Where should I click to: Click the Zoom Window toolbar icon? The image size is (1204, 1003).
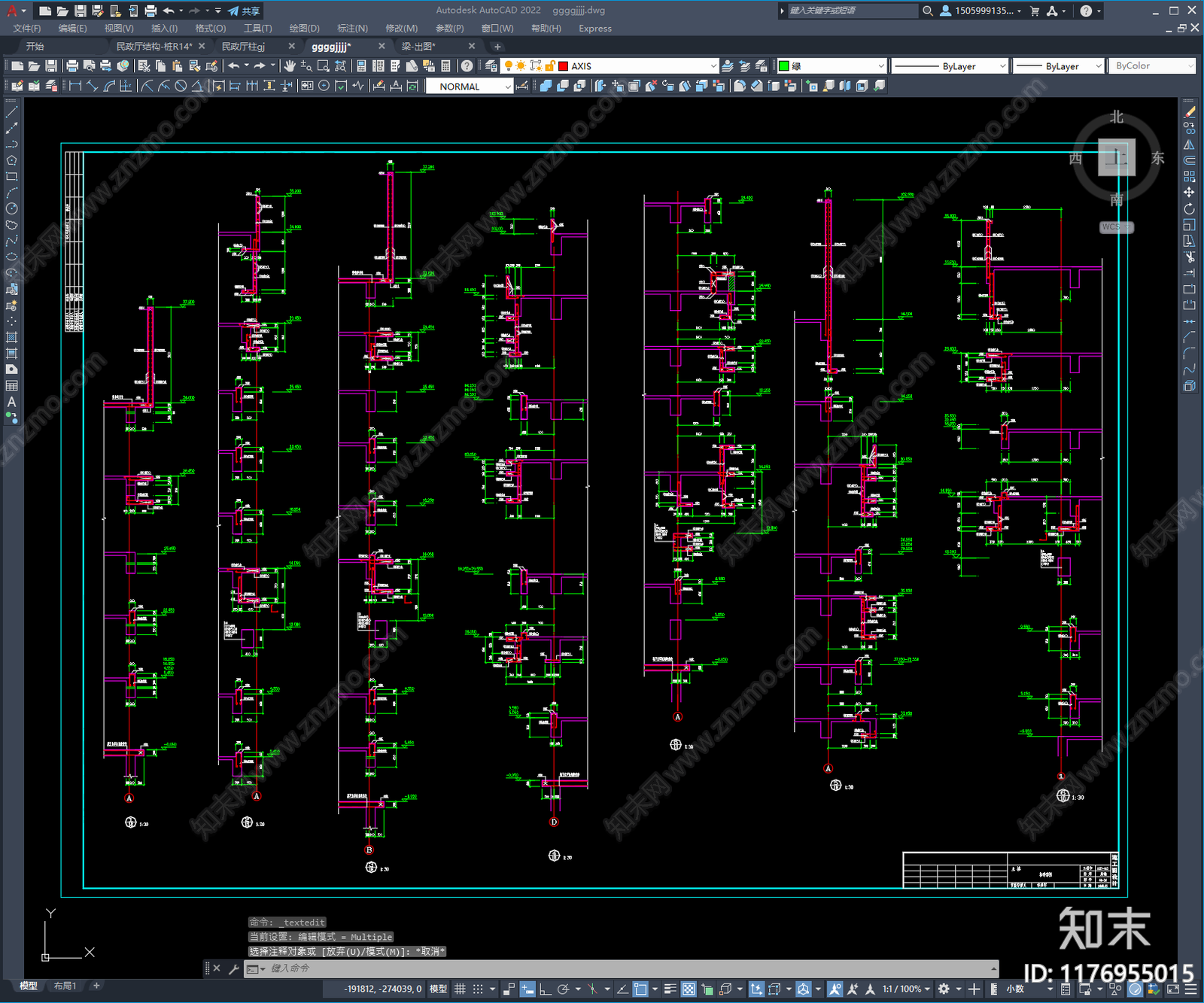[x=324, y=66]
